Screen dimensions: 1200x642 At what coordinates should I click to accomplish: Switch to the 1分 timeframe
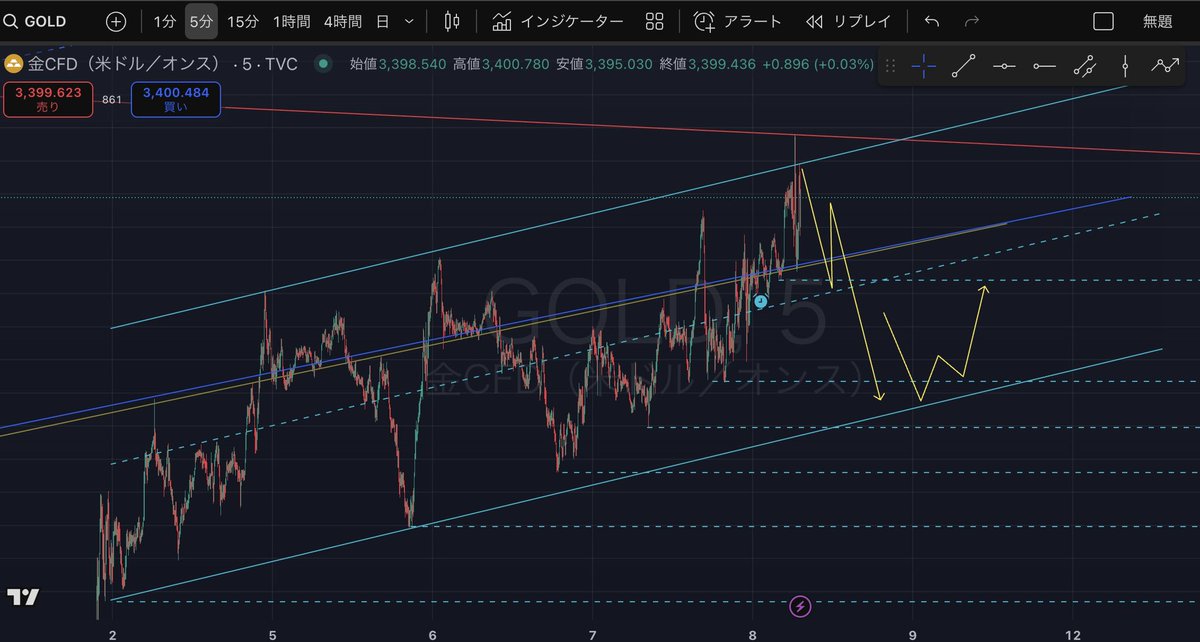(164, 21)
